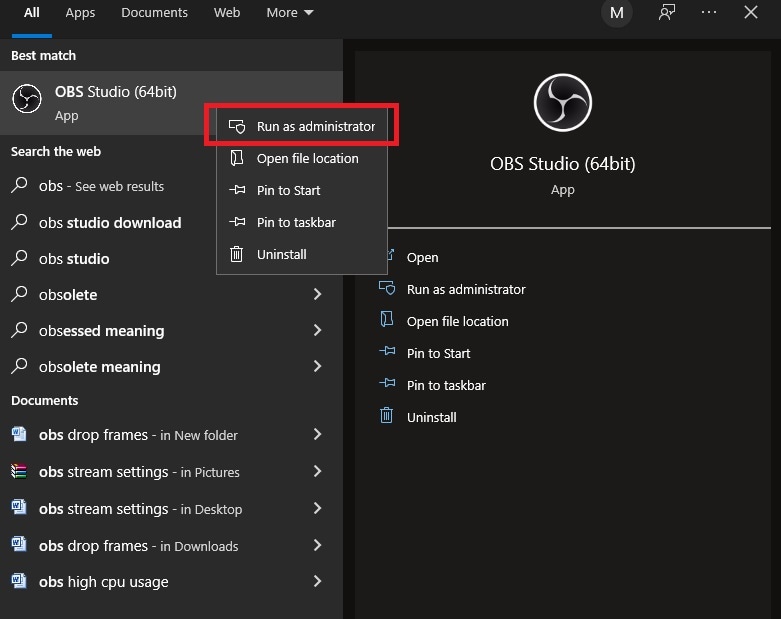This screenshot has width=781, height=619.
Task: Expand the More dropdown in the search tabs
Action: [289, 13]
